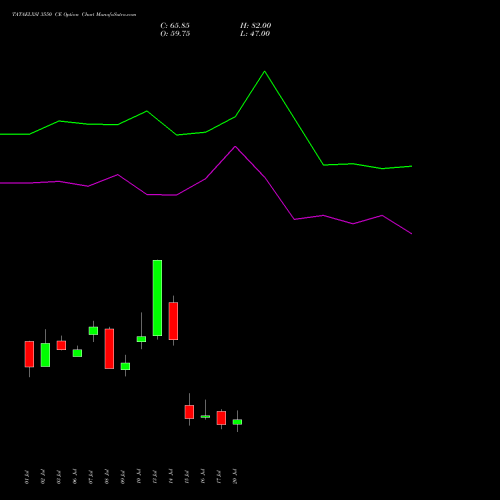The width and height of the screenshot is (500, 500).
Task: Select the close value C: 65.85
Action: coord(175,26)
